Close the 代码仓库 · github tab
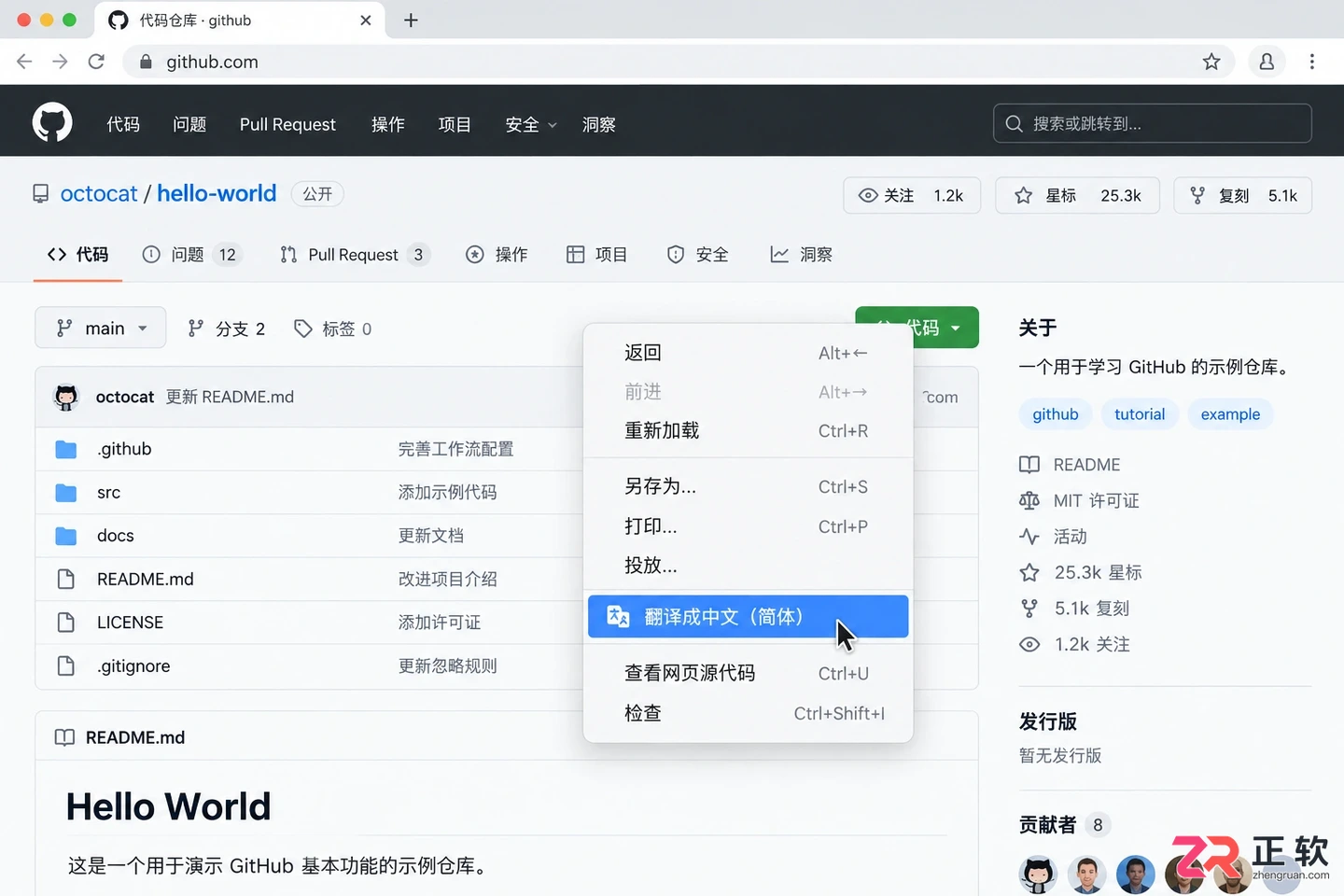This screenshot has width=1344, height=896. [x=366, y=20]
